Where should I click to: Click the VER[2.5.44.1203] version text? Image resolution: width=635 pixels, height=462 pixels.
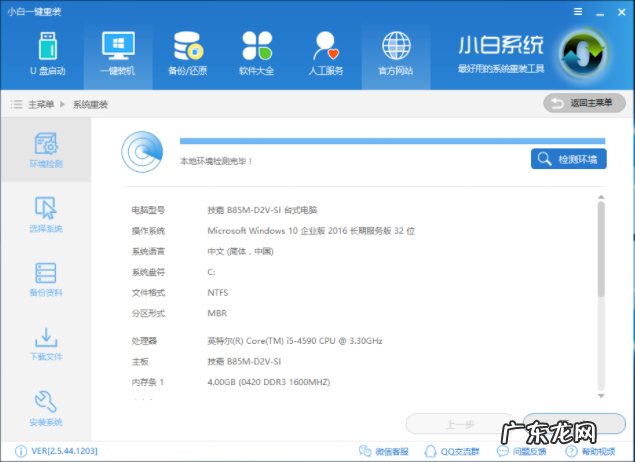64,451
